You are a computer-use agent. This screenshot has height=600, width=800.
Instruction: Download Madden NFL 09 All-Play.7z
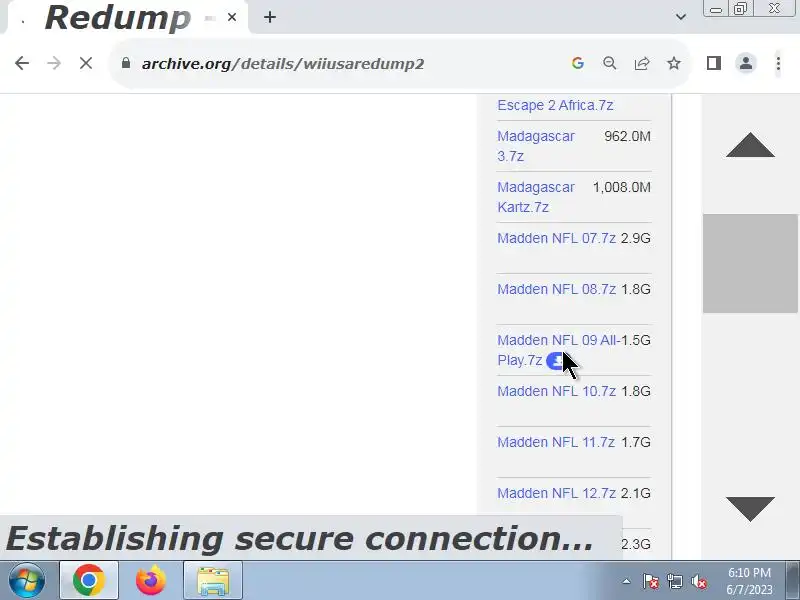[x=558, y=350]
